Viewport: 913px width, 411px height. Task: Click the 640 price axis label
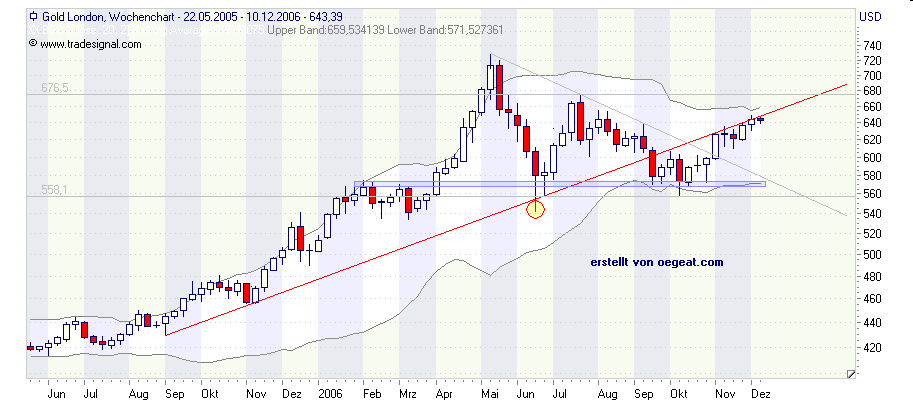tap(873, 123)
